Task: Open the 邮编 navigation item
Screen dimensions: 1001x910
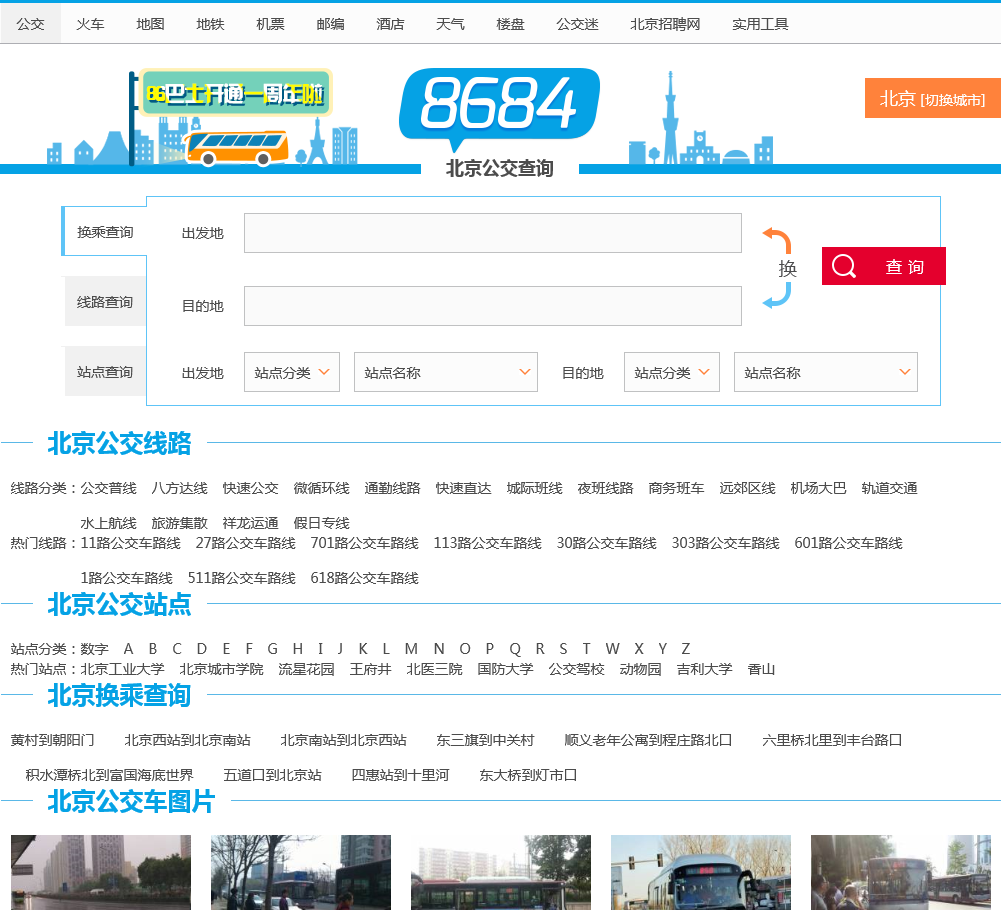Action: point(330,24)
